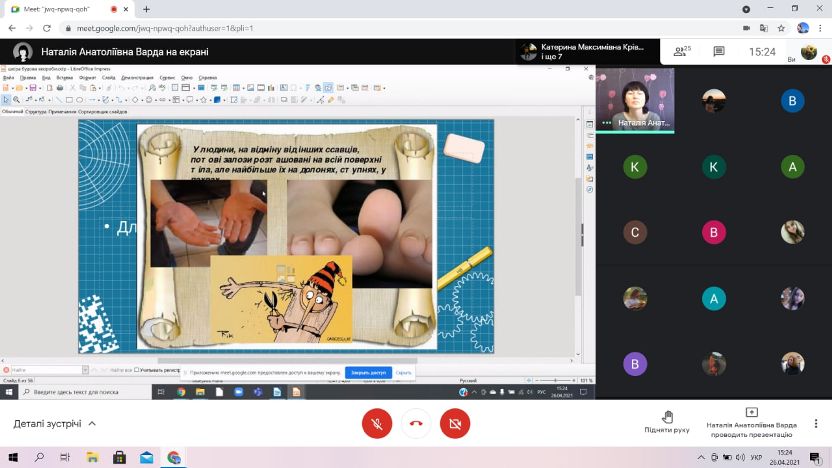
Task: Open Microsoft Store from taskbar
Action: pyautogui.click(x=119, y=457)
